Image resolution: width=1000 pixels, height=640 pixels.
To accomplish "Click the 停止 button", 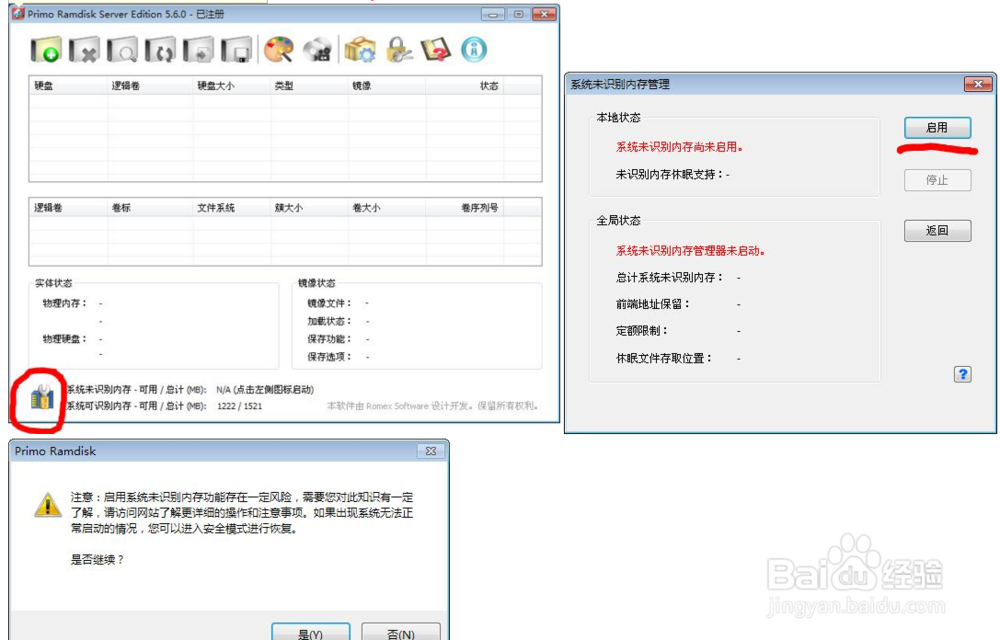I will 938,180.
